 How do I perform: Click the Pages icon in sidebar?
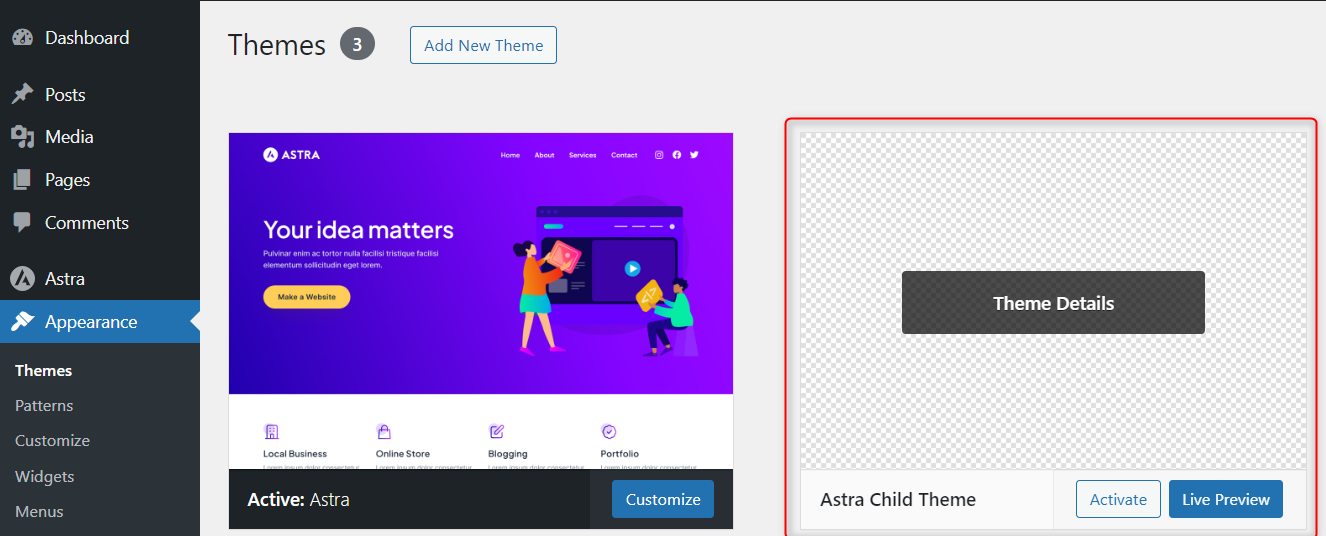point(22,180)
